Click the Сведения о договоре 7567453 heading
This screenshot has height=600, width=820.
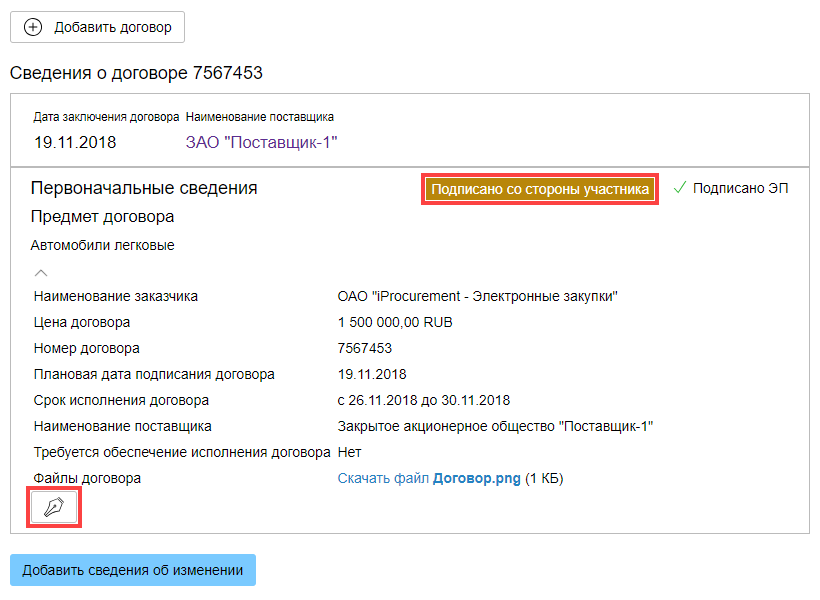click(136, 73)
